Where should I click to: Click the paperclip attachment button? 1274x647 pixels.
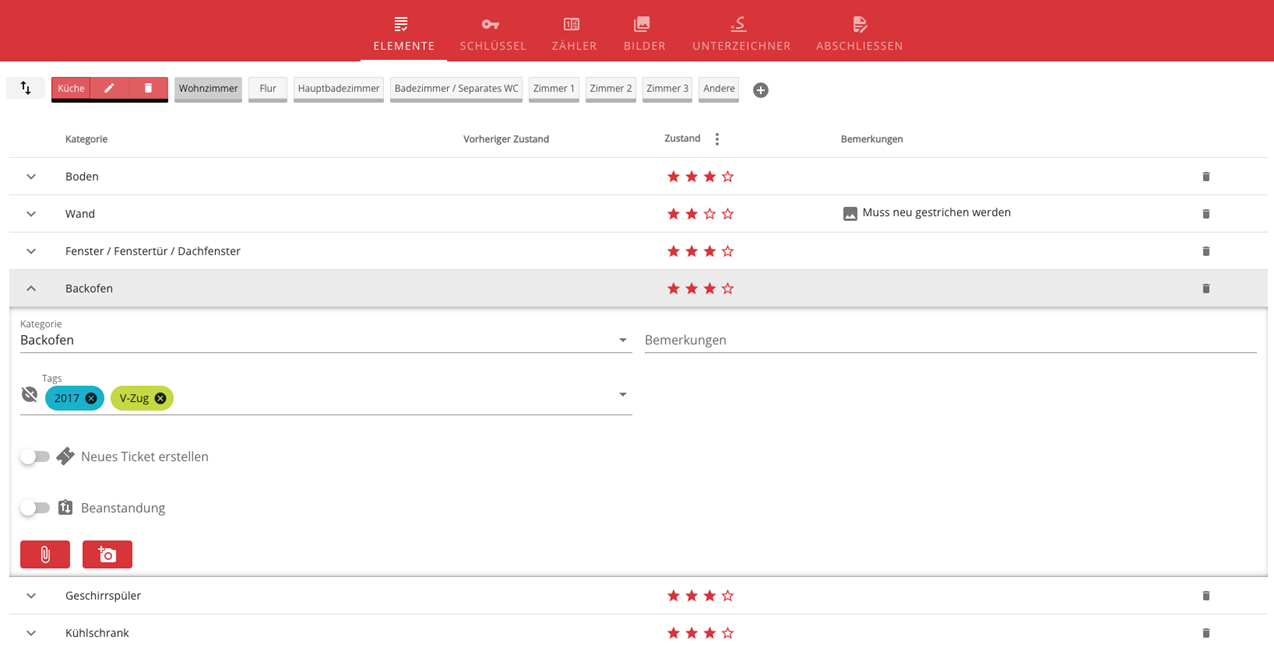[x=45, y=554]
